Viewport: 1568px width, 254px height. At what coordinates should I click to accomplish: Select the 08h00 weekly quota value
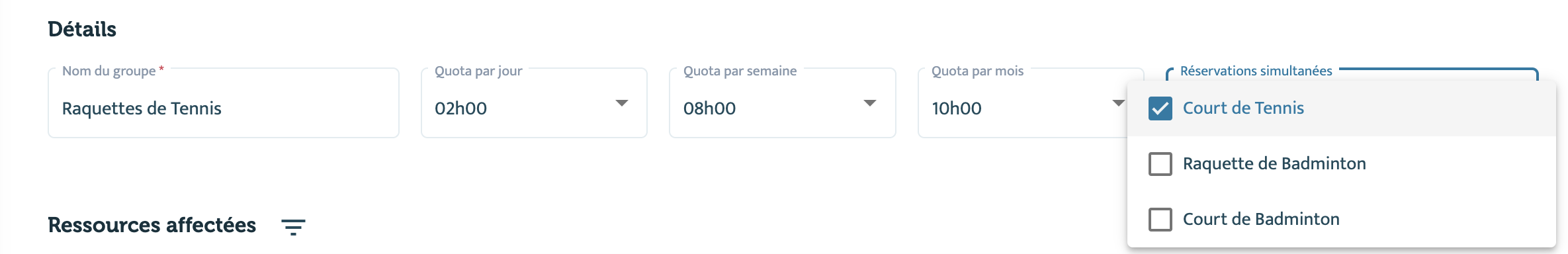[709, 108]
